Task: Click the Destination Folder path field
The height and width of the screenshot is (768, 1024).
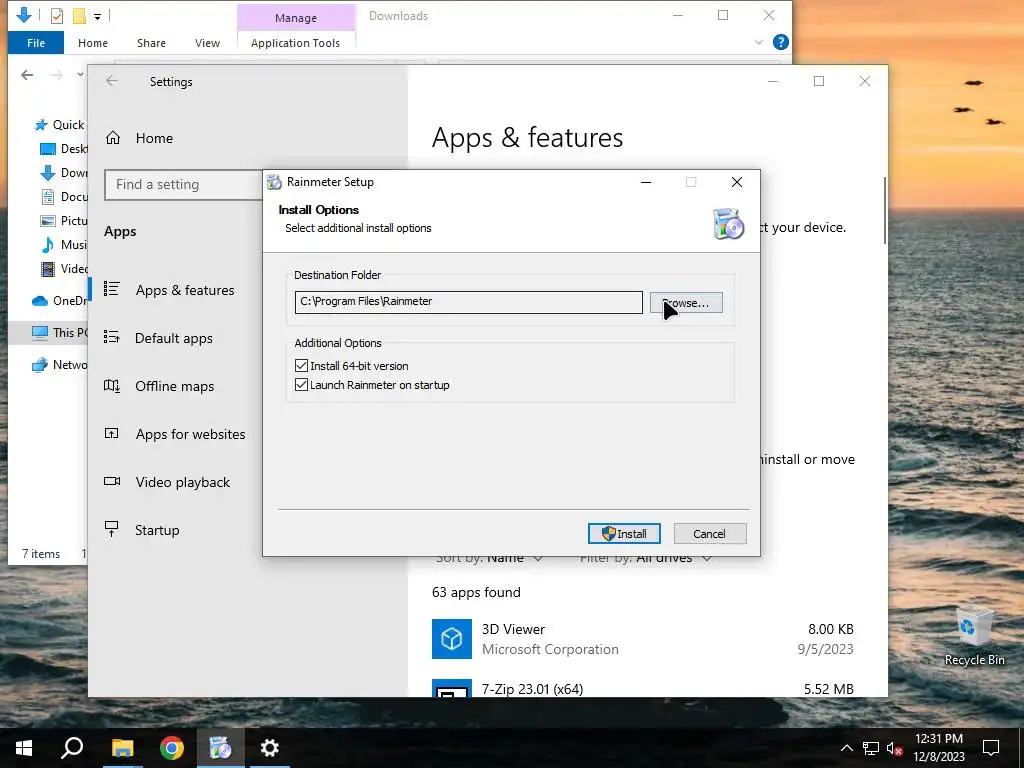Action: click(468, 302)
